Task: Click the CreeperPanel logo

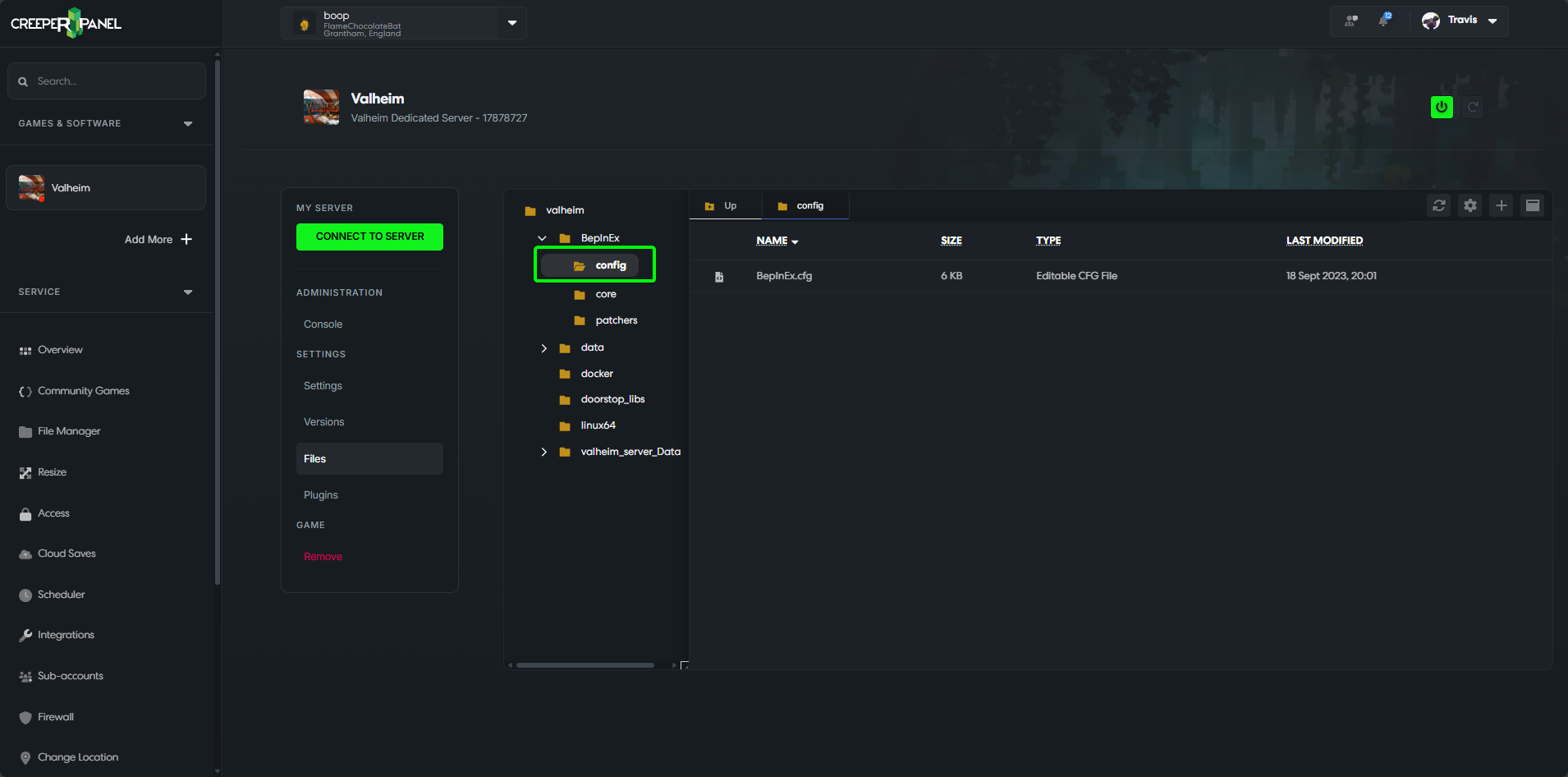Action: [66, 23]
